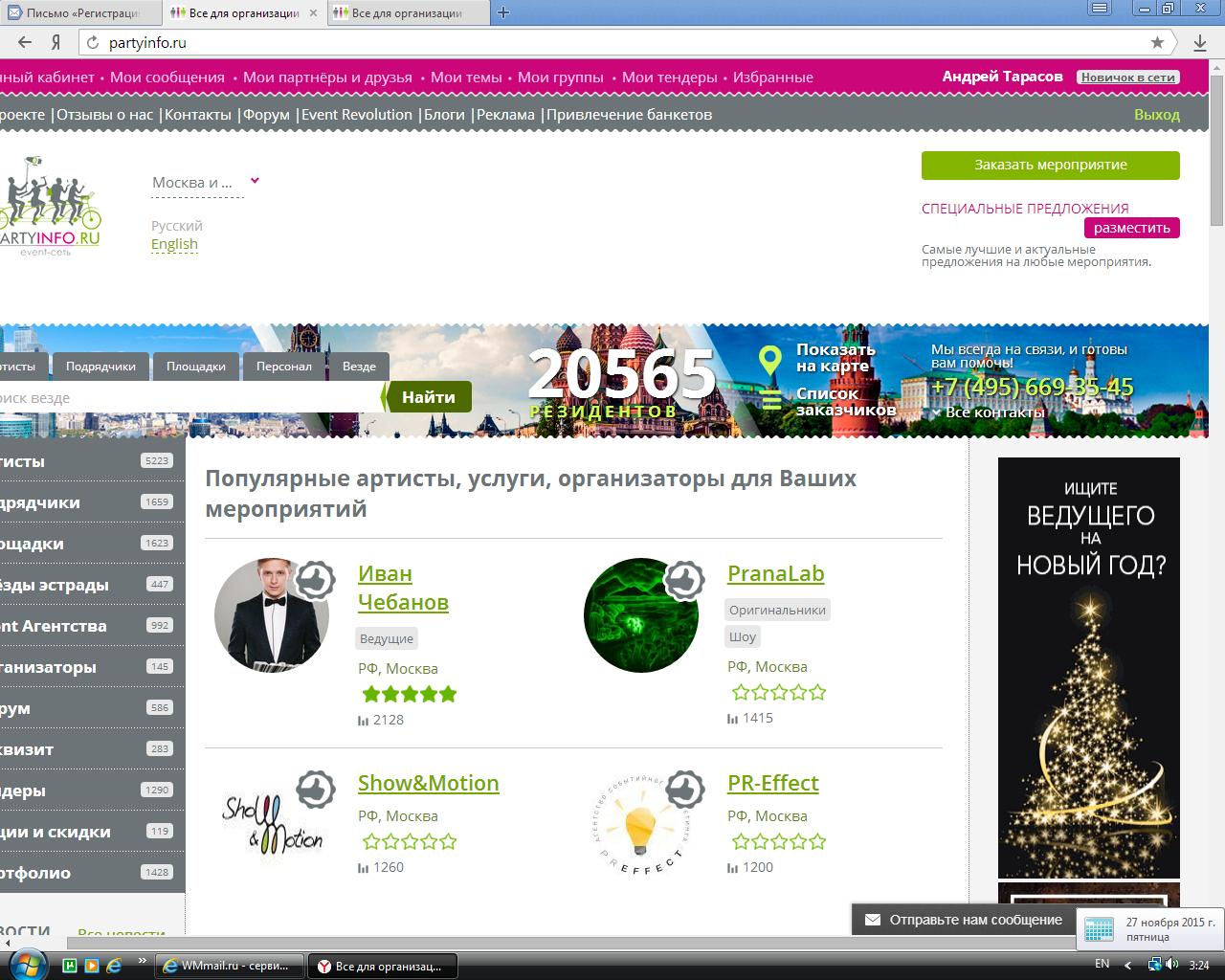
Task: Open the browser downloads arrow
Action: (1200, 42)
